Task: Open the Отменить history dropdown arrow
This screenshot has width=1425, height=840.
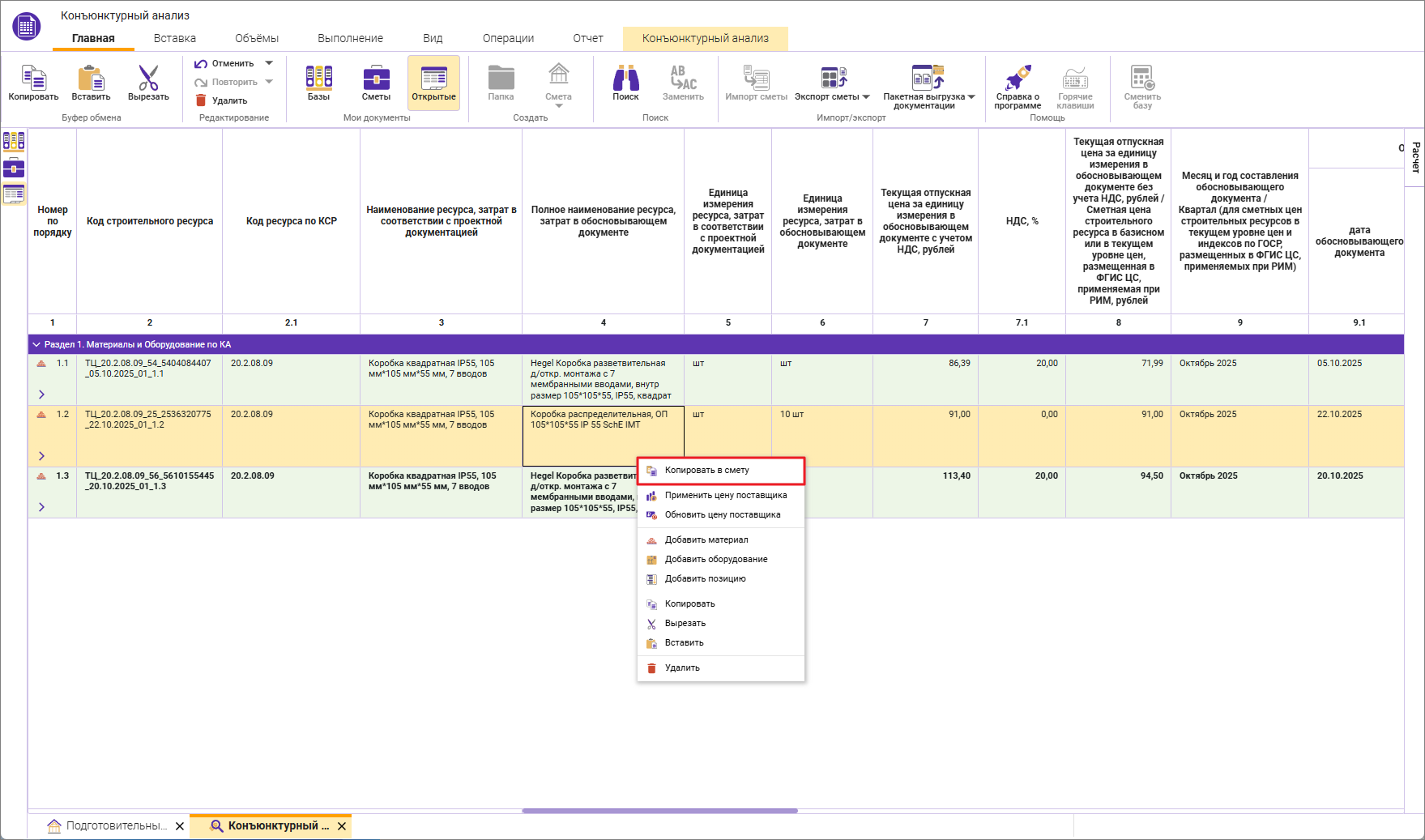Action: click(x=269, y=63)
